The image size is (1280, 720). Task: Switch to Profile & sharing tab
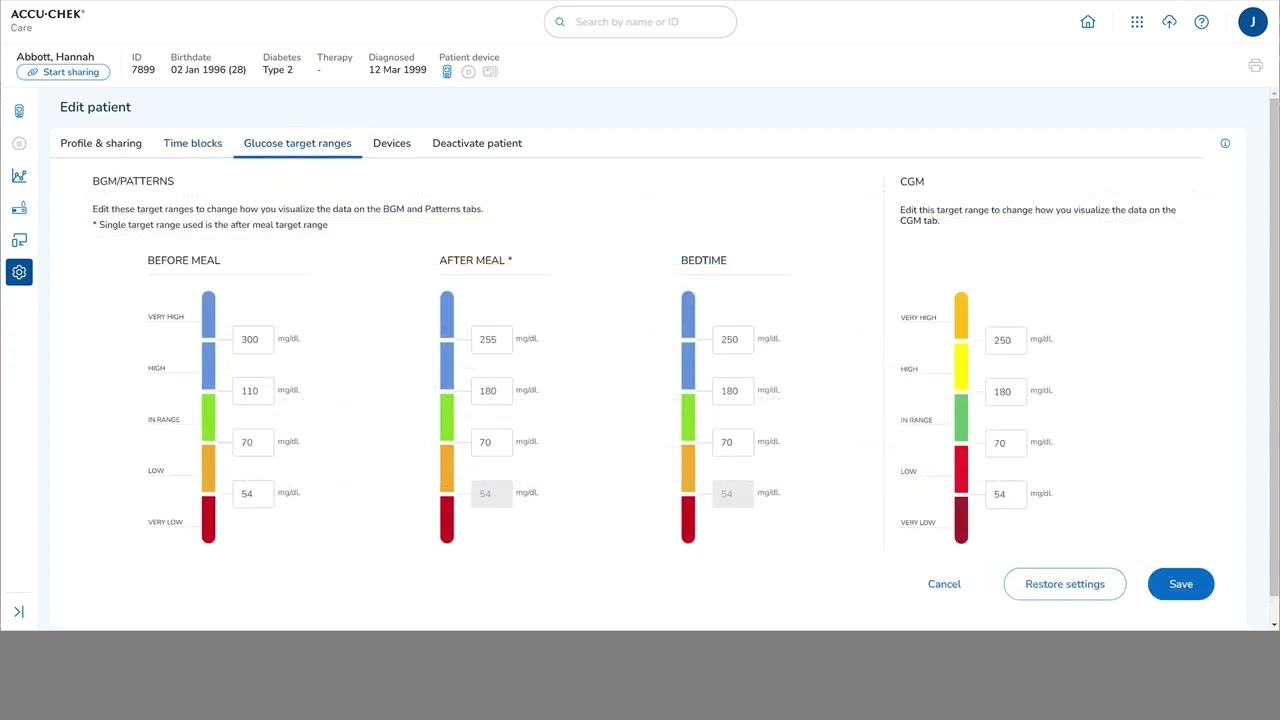pos(101,143)
